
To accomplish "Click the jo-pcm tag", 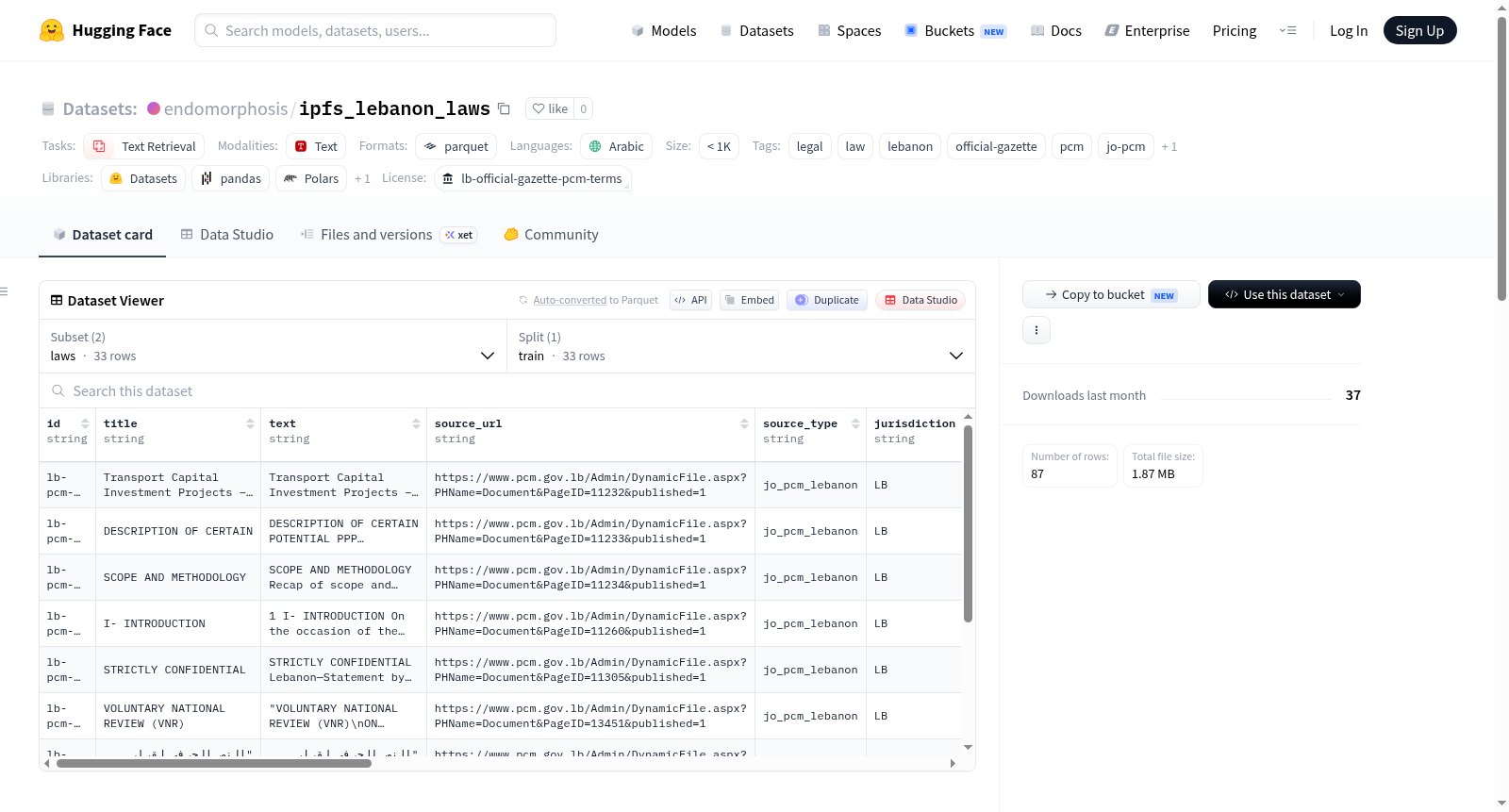I will click(1125, 146).
